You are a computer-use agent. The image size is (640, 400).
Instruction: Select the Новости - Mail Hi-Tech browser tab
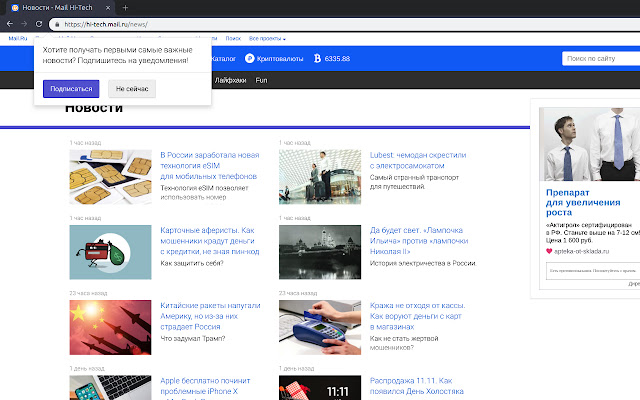click(x=60, y=8)
